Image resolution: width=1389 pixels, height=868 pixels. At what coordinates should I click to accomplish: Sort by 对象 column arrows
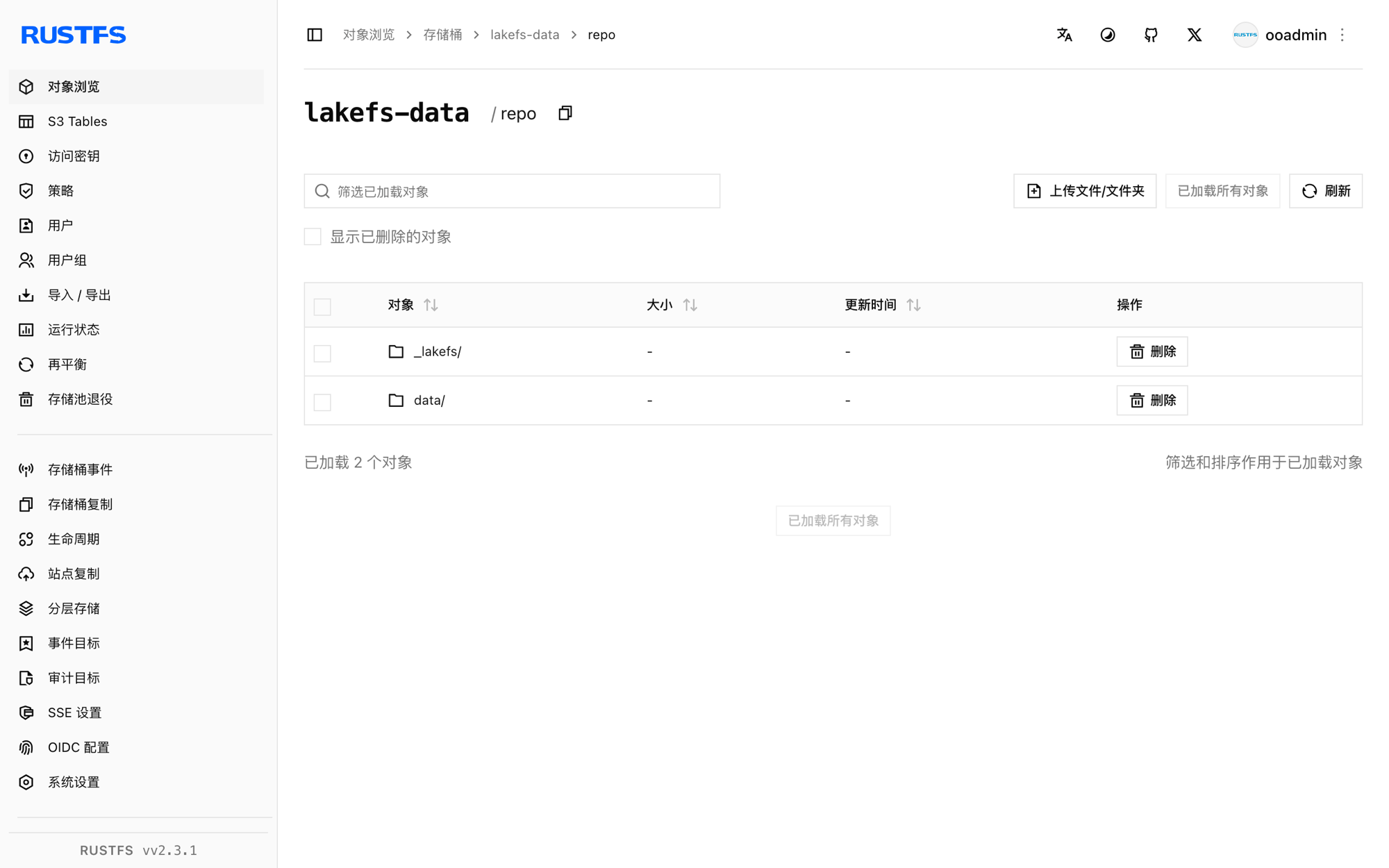pyautogui.click(x=431, y=305)
